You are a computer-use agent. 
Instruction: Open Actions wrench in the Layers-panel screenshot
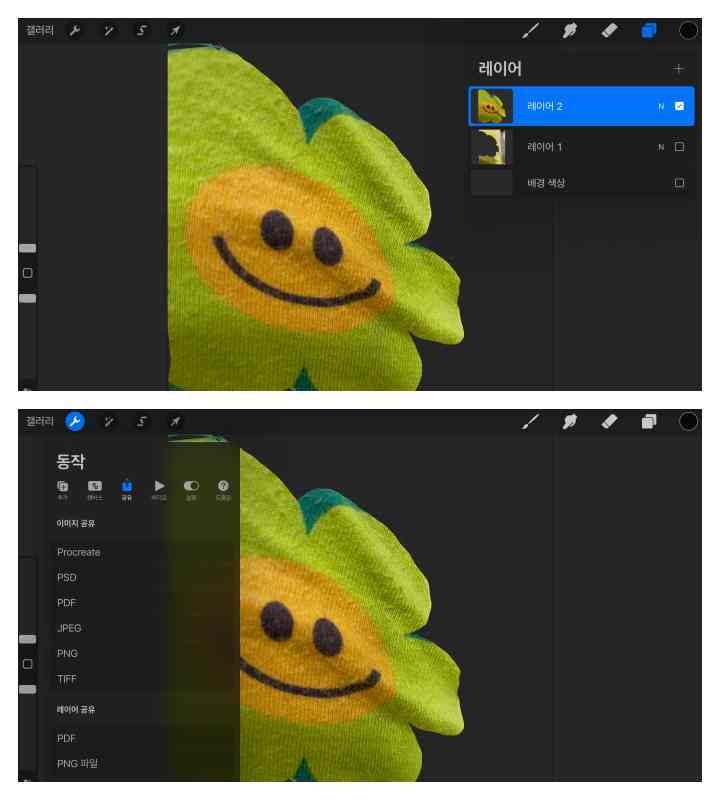(x=75, y=31)
